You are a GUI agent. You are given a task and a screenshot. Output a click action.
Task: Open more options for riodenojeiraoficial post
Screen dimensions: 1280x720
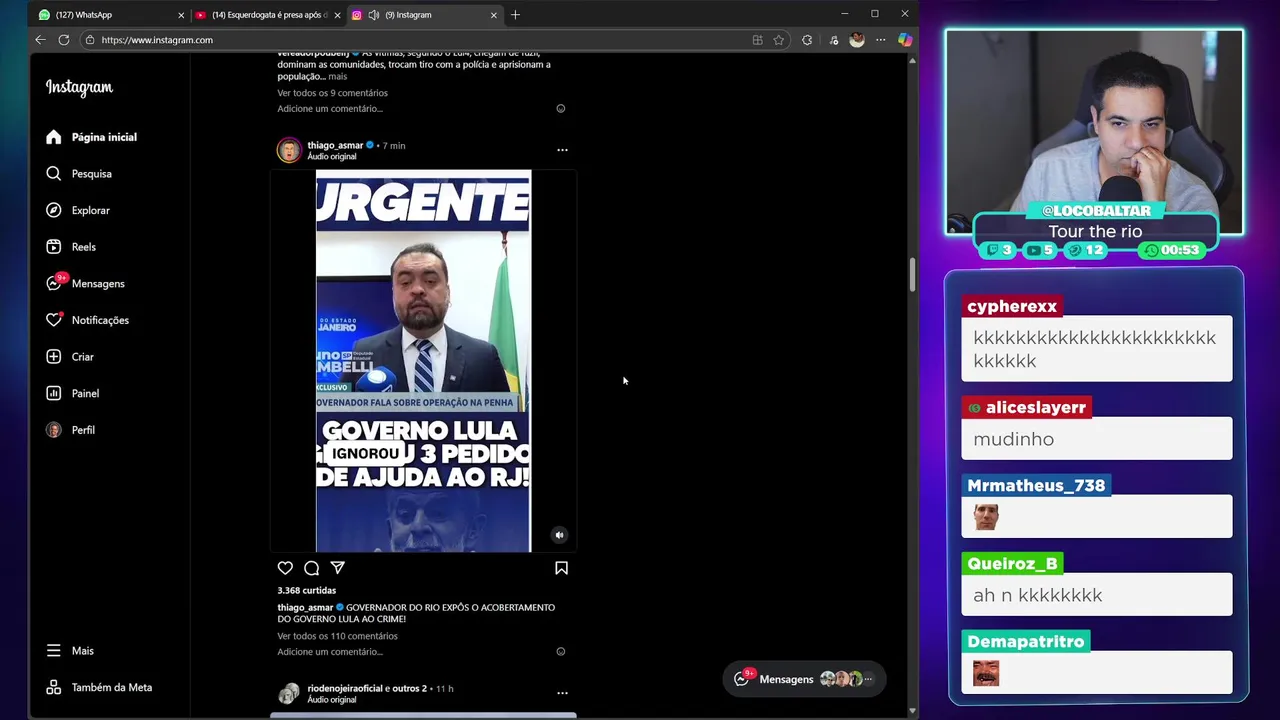562,692
